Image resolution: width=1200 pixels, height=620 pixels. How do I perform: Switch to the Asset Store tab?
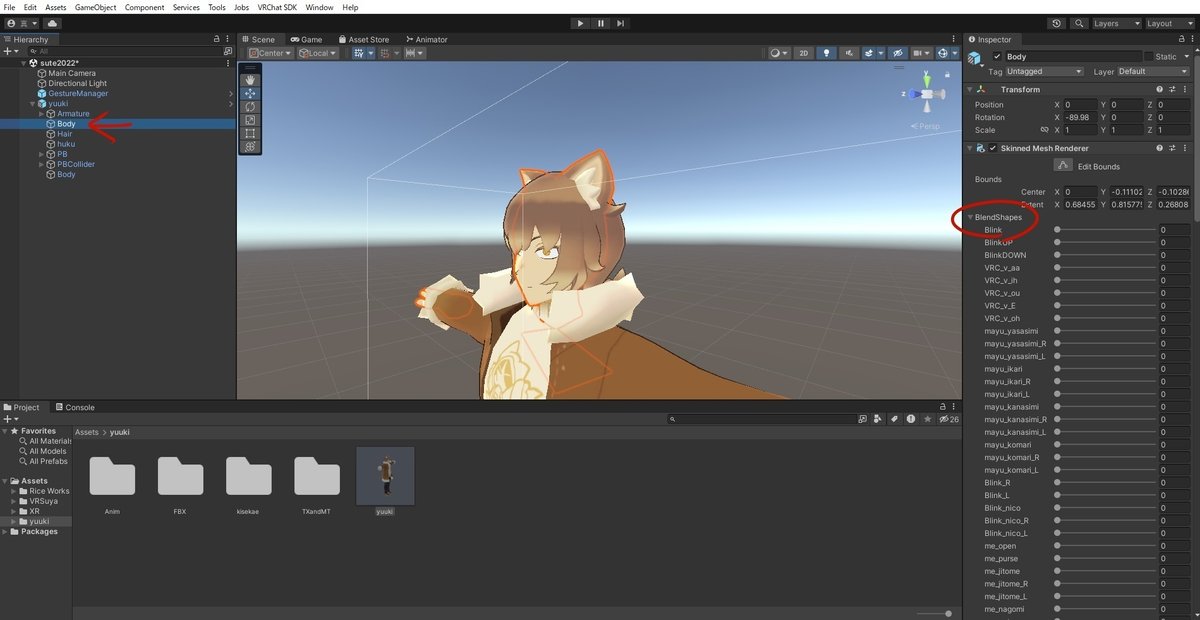[363, 39]
